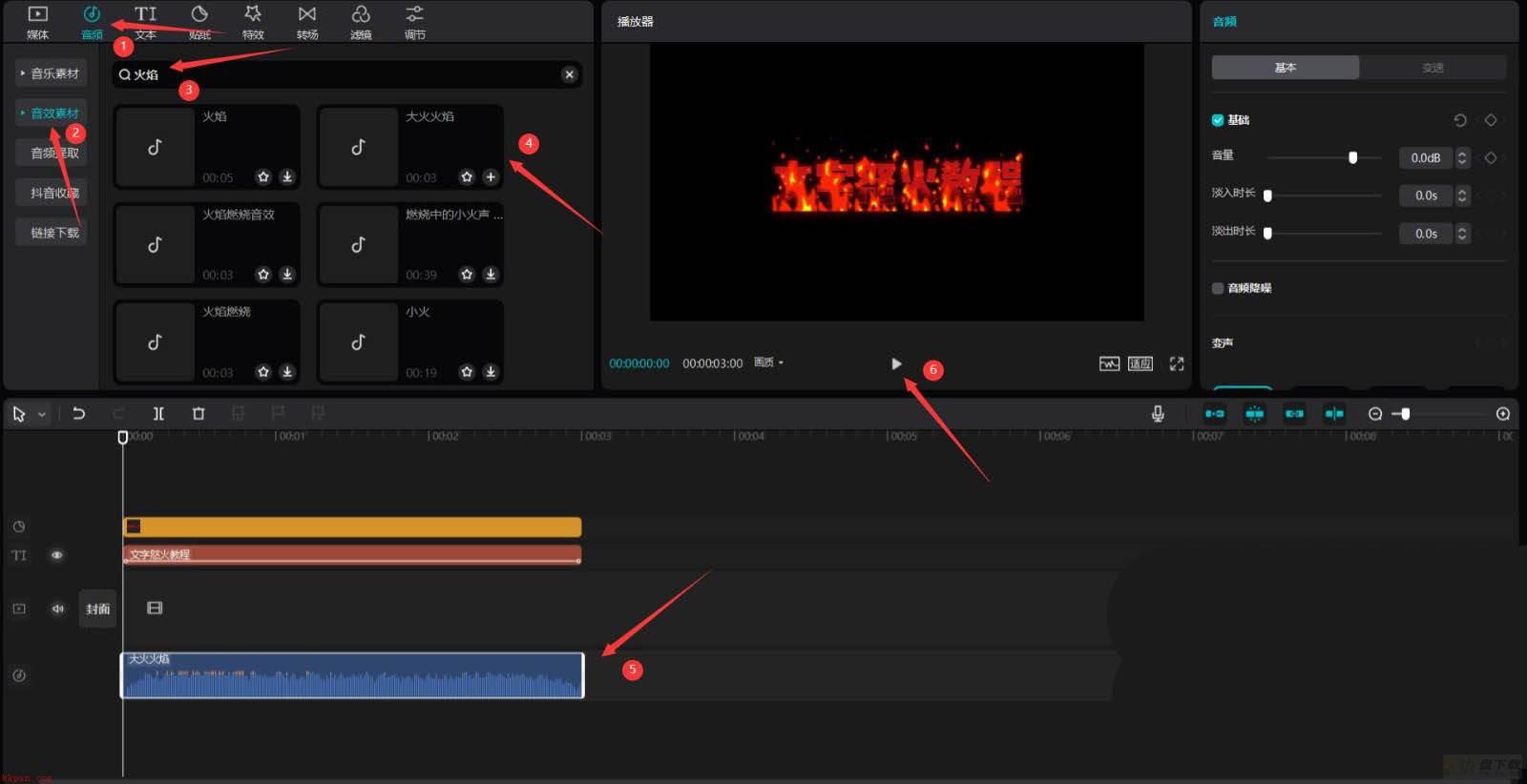This screenshot has height=784, width=1527.
Task: Adjust the 淡入时长 fade-in slider
Action: pyautogui.click(x=1267, y=196)
